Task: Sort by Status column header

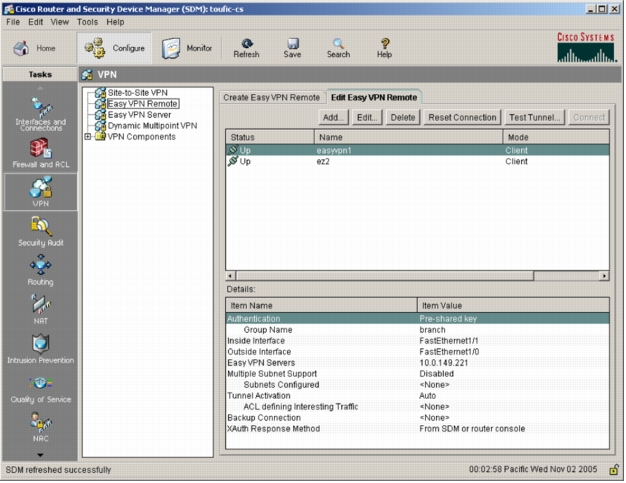Action: 270,137
